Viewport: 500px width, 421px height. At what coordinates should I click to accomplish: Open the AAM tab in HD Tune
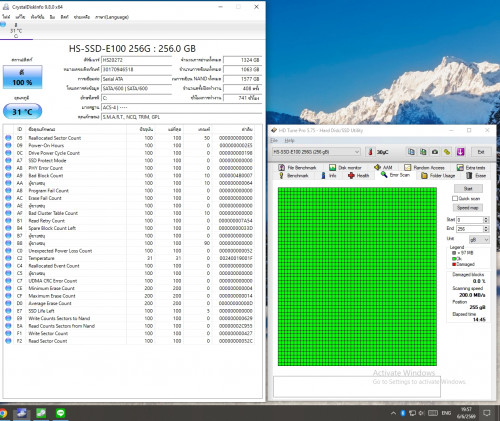[x=383, y=167]
